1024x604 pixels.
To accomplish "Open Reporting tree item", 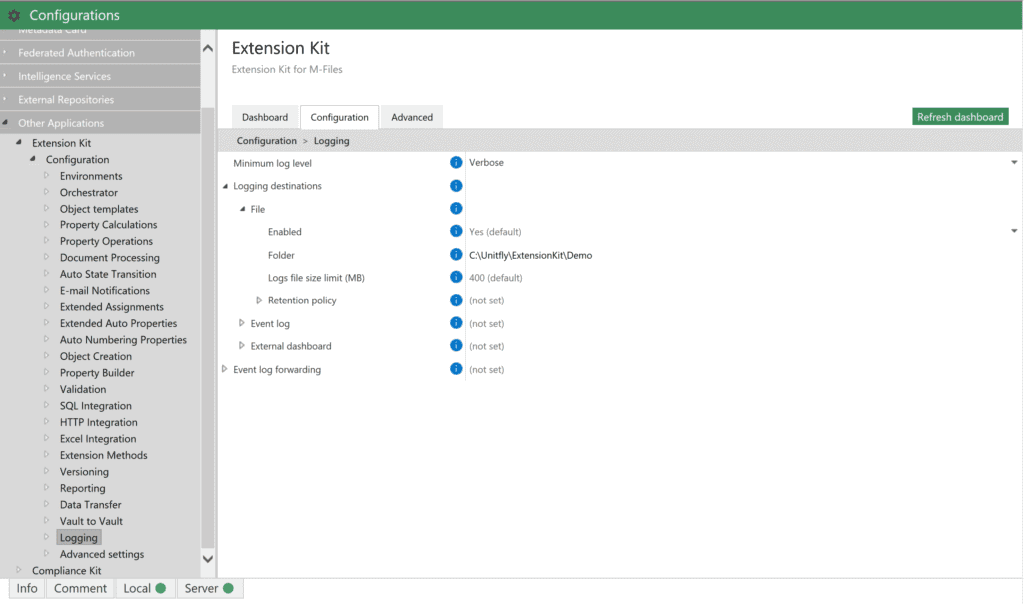I will 82,488.
